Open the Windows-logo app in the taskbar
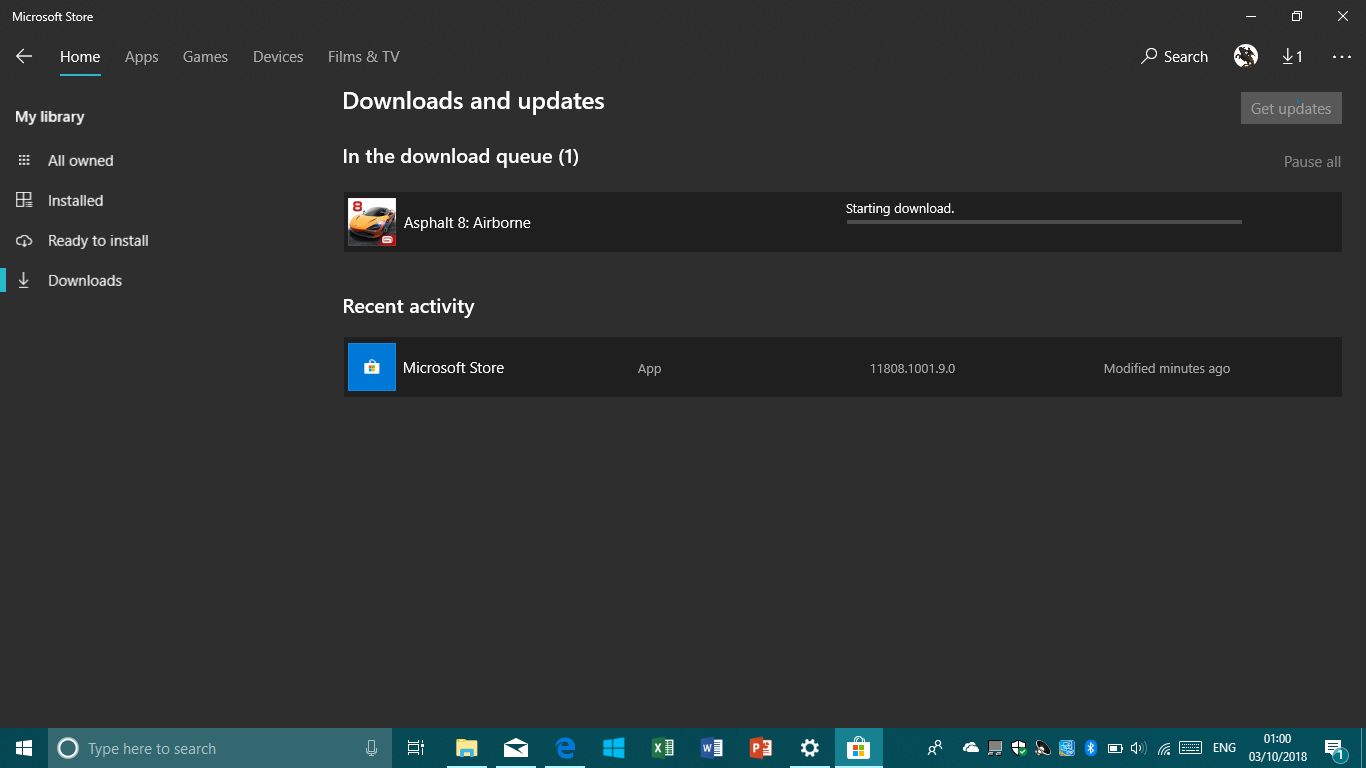Viewport: 1366px width, 768px height. (x=614, y=748)
